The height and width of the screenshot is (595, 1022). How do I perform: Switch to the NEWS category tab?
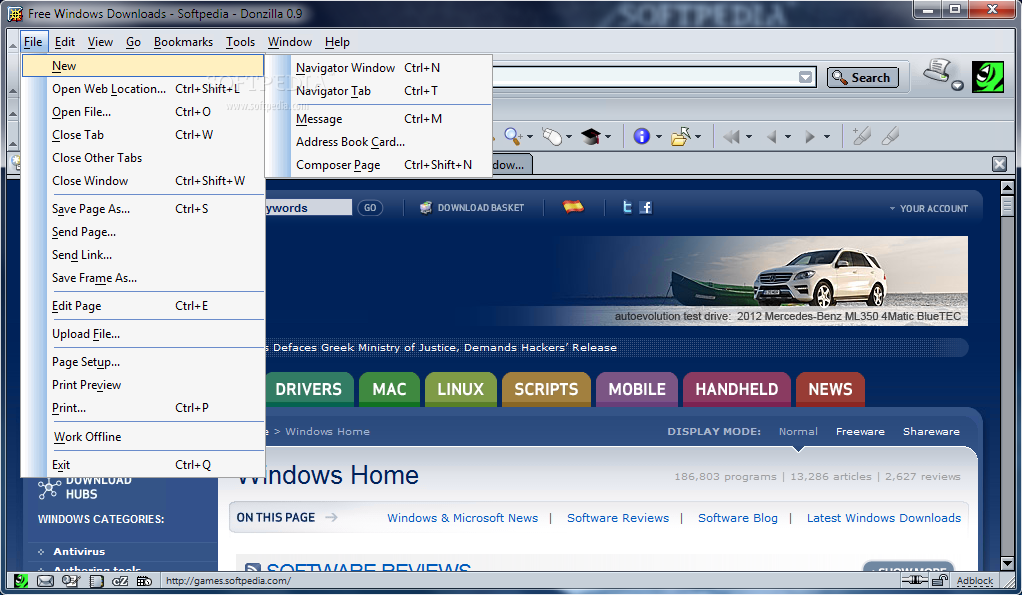coord(830,389)
